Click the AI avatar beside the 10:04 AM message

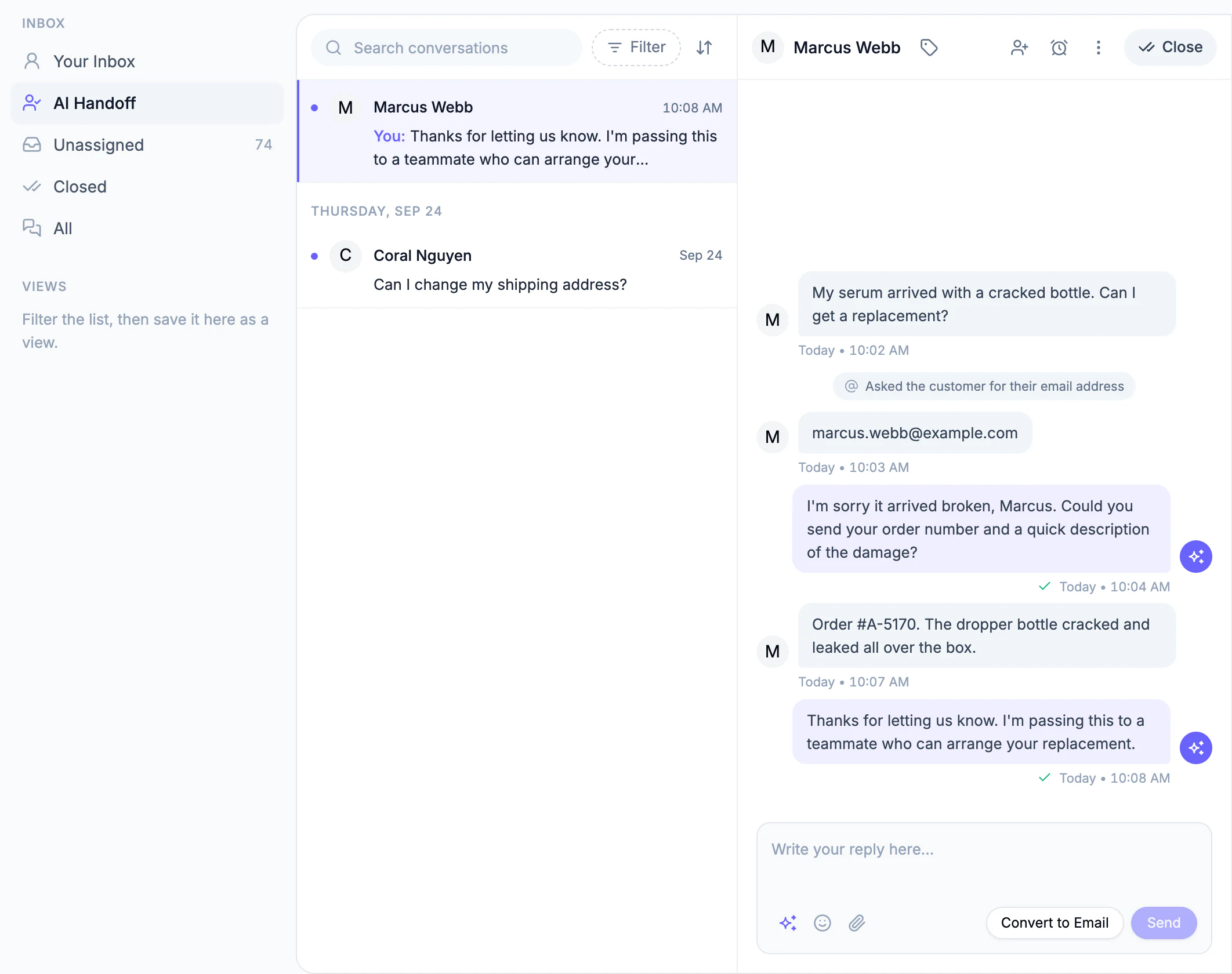tap(1196, 557)
